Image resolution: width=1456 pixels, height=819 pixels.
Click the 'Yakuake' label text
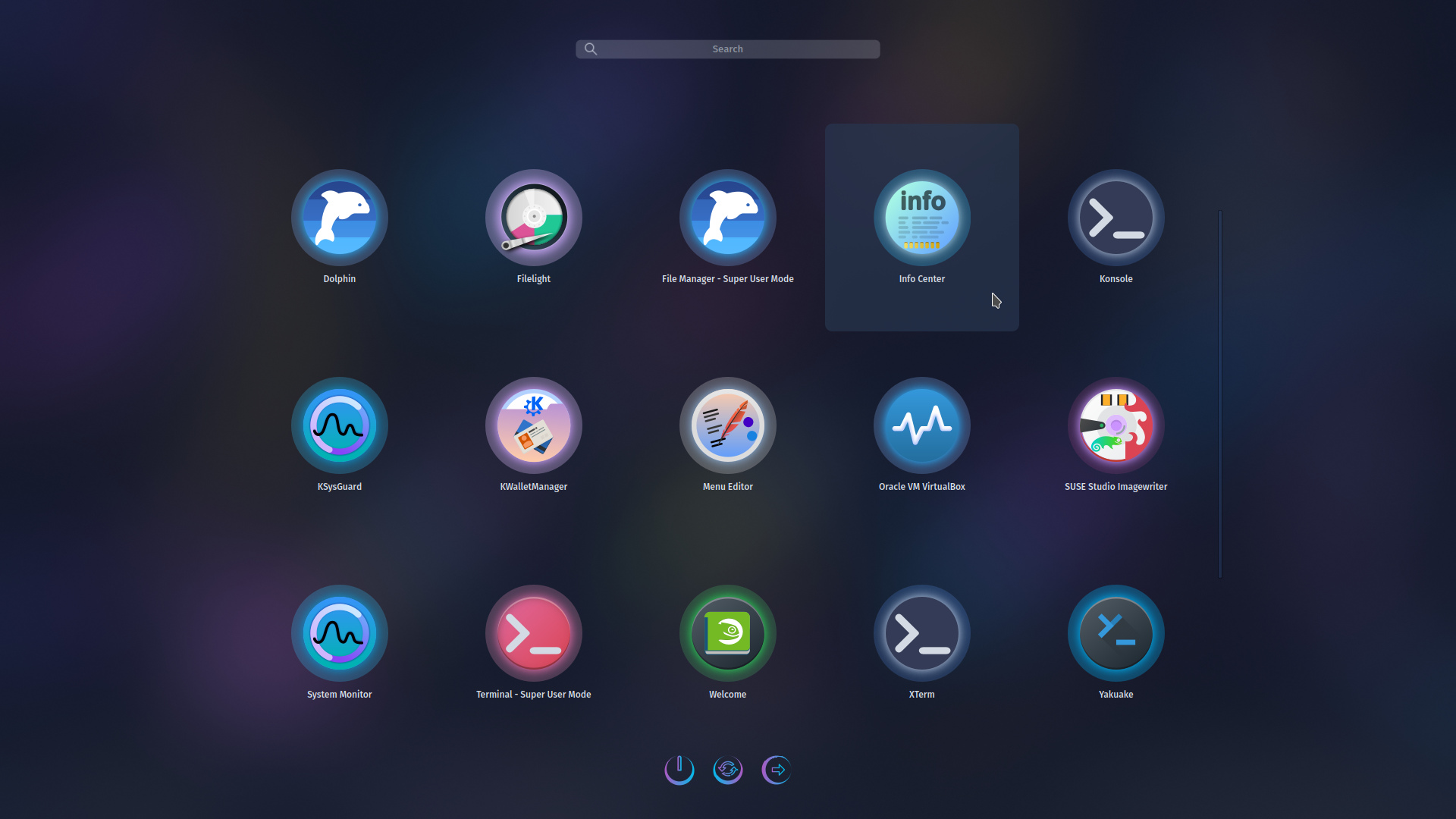point(1116,695)
